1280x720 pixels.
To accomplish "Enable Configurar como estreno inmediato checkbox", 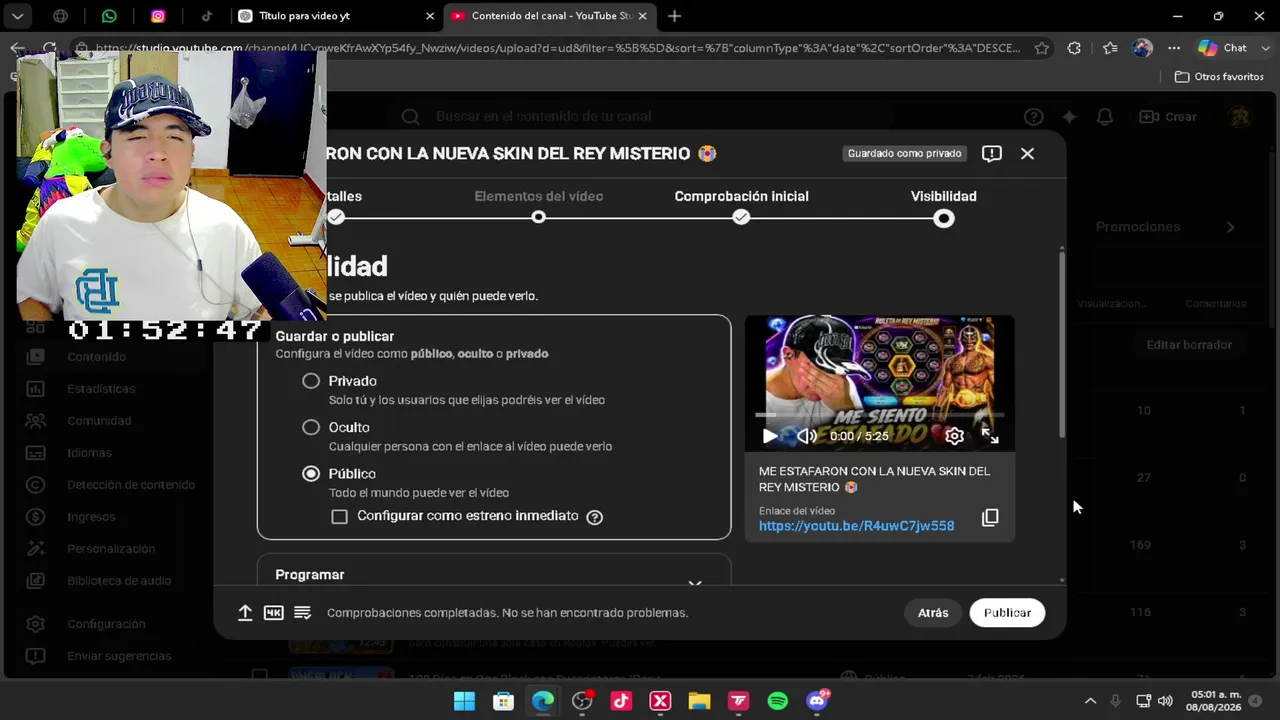I will point(340,517).
